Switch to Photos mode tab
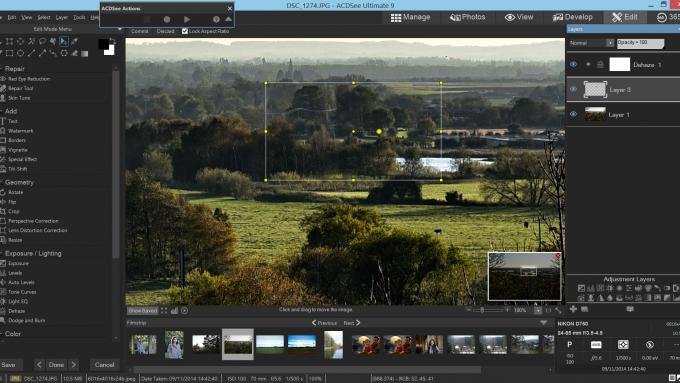The width and height of the screenshot is (680, 383). point(468,17)
